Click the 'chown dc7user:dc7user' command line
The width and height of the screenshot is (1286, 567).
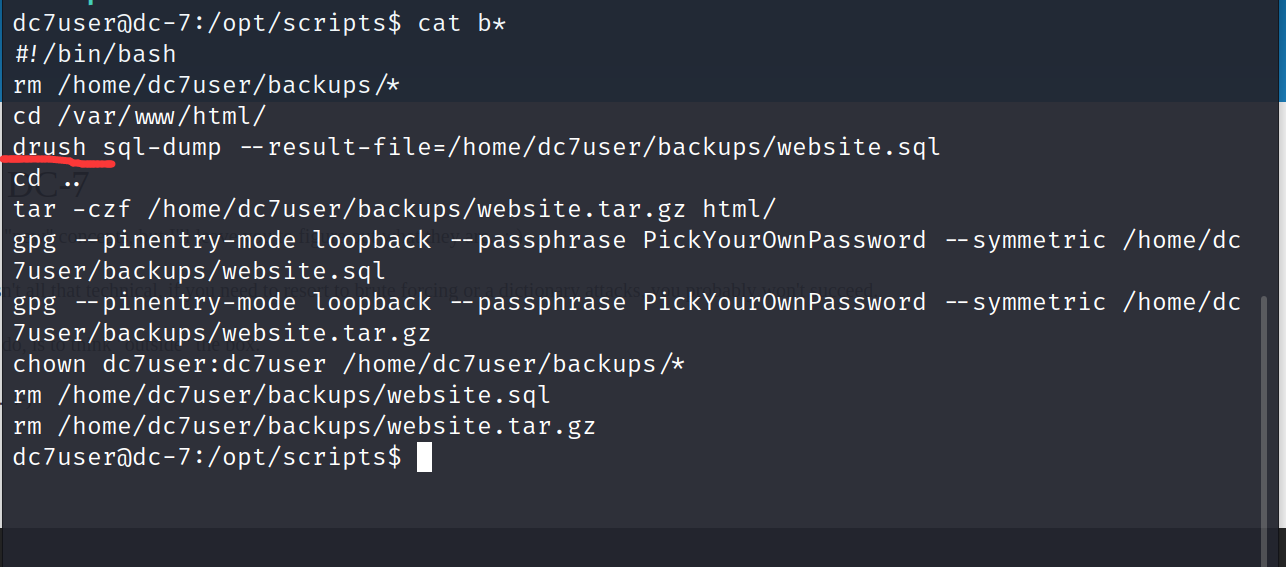pos(349,365)
